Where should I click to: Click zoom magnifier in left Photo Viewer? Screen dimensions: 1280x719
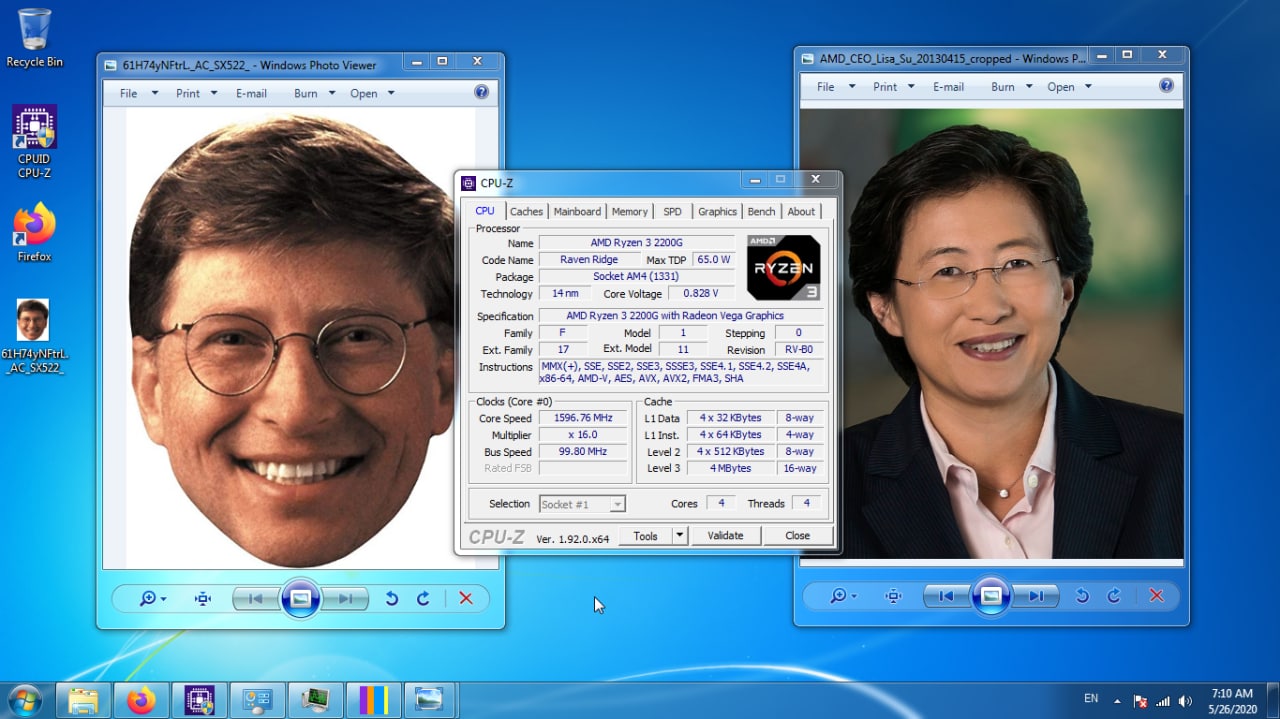tap(152, 598)
